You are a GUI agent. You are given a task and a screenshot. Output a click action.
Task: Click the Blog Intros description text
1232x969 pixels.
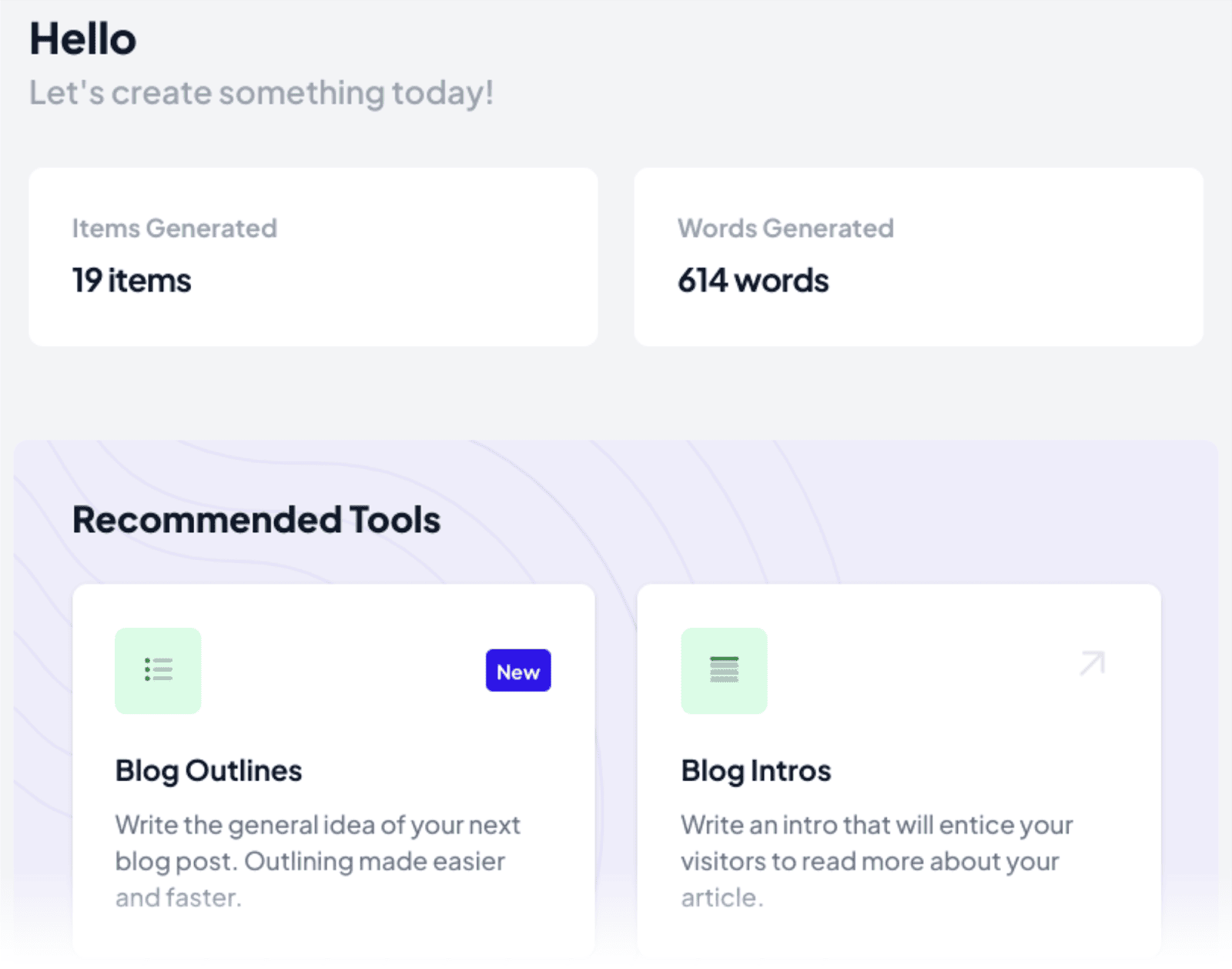[x=876, y=860]
